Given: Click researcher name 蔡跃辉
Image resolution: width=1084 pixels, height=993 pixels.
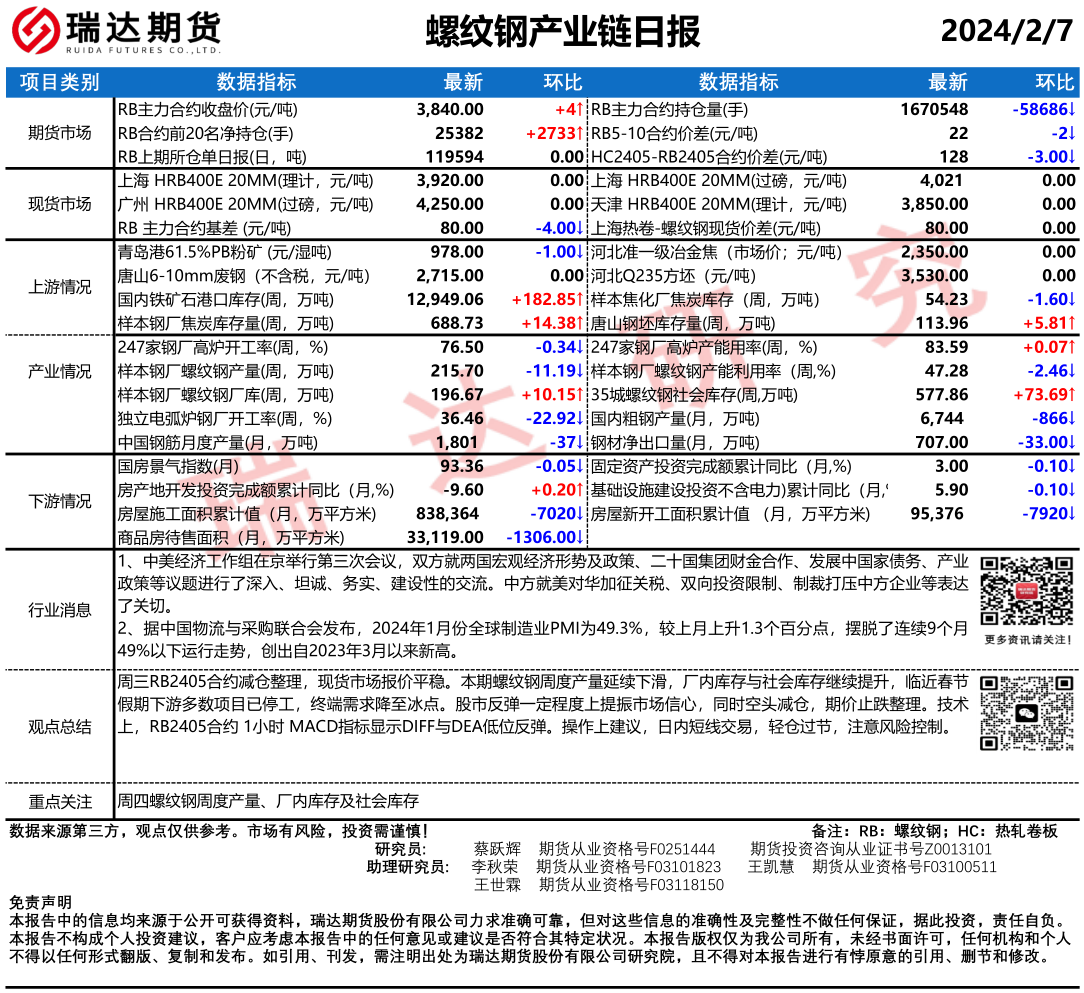Looking at the screenshot, I should point(497,849).
